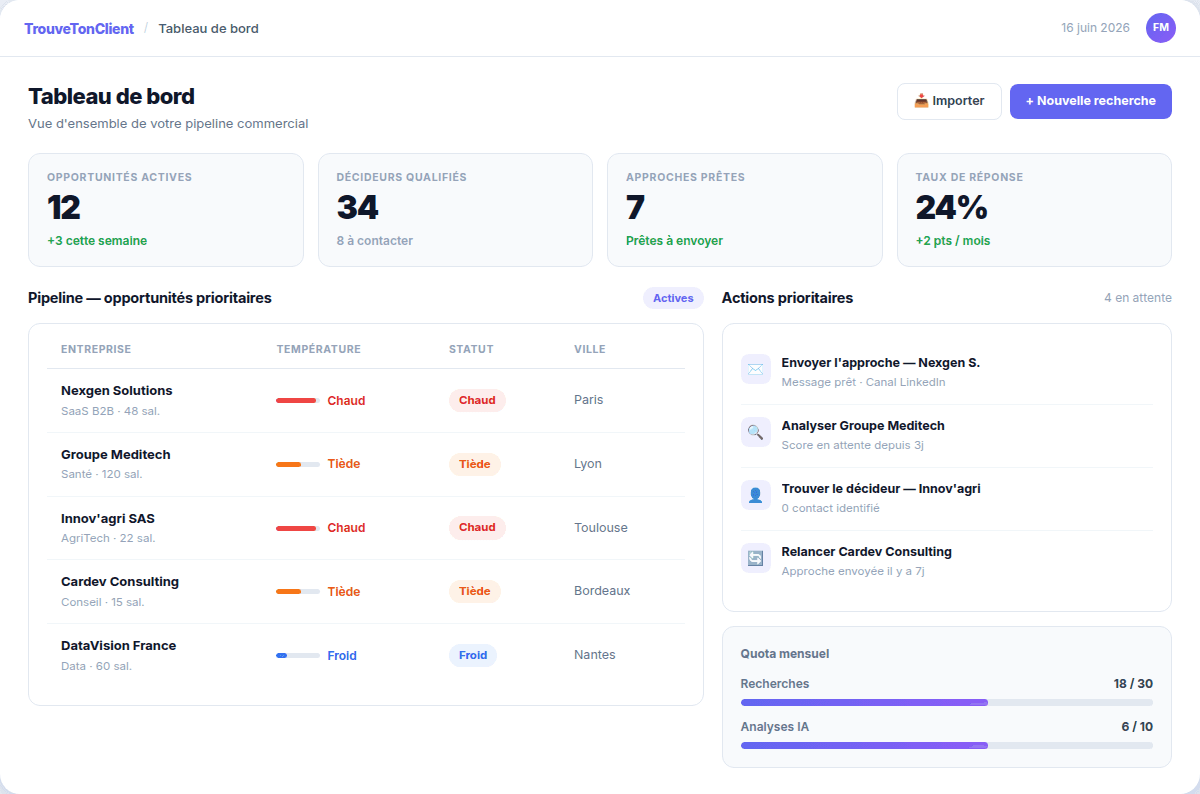The image size is (1200, 794).
Task: Click the 18 / 30 quota value
Action: coord(1133,684)
